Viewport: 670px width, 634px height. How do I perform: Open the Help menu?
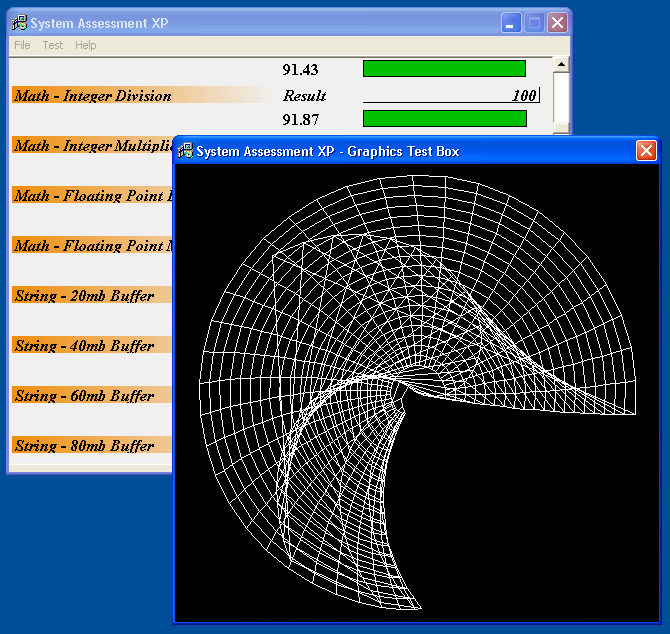tap(86, 45)
